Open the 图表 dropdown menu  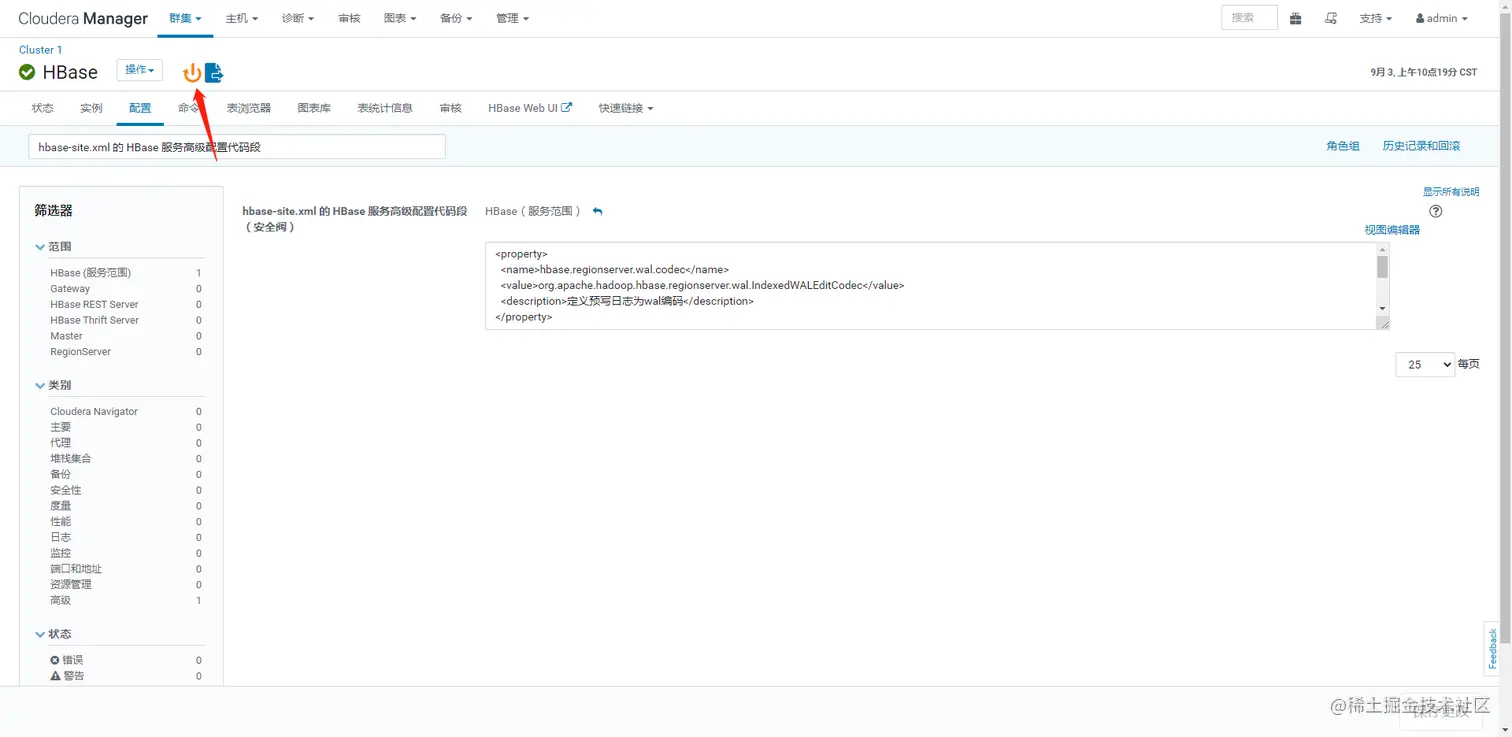tap(400, 18)
